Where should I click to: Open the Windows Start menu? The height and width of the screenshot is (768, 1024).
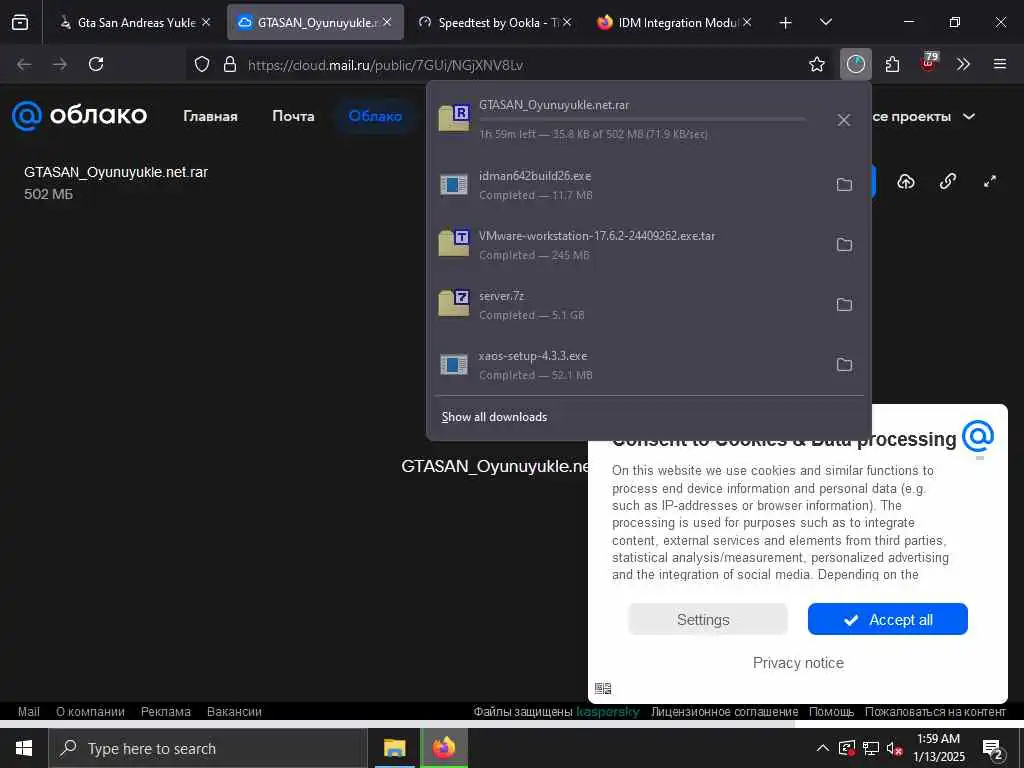(24, 748)
